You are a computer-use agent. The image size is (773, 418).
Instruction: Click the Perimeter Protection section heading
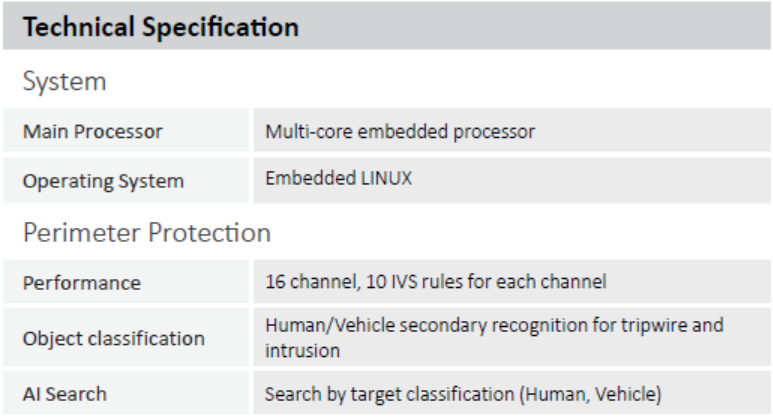147,232
